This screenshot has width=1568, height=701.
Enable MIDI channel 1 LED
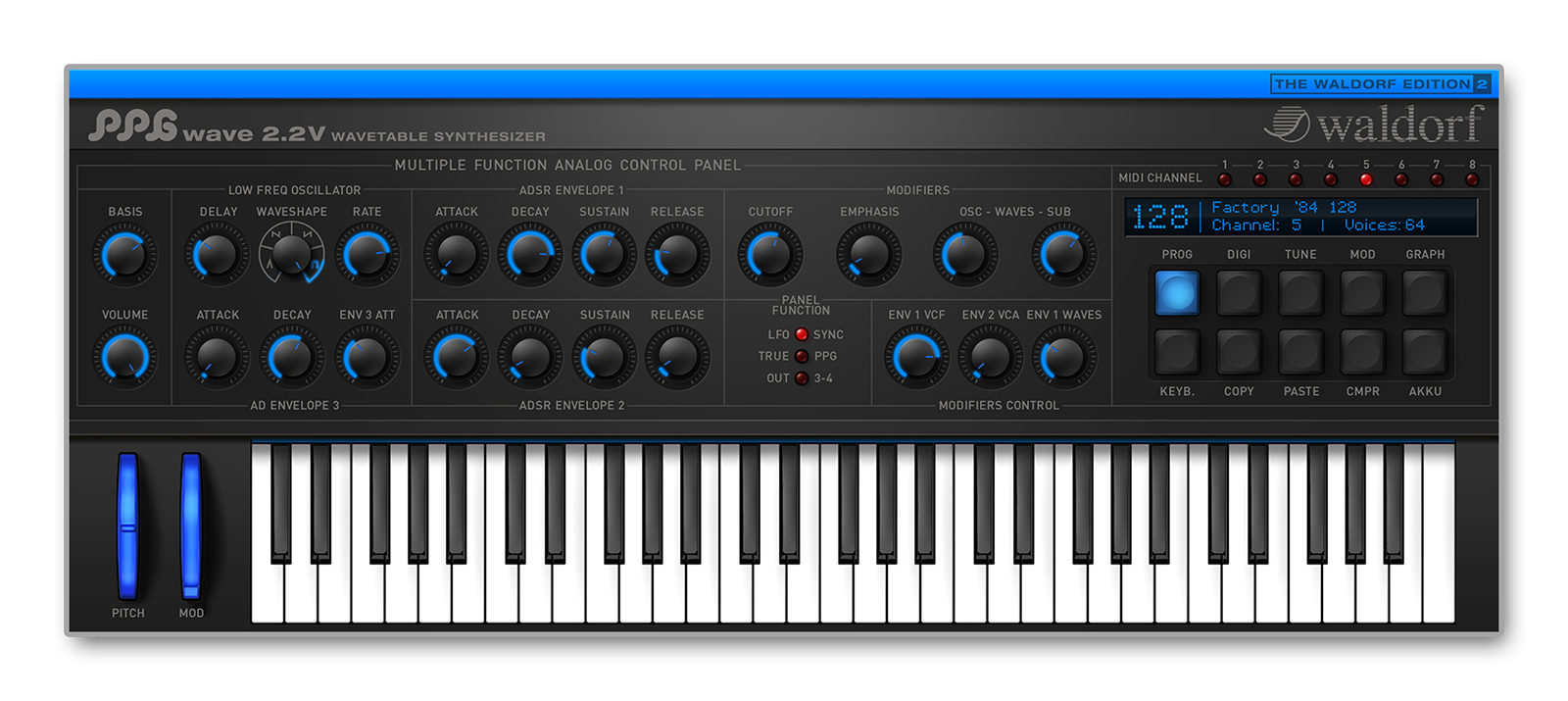click(1225, 179)
